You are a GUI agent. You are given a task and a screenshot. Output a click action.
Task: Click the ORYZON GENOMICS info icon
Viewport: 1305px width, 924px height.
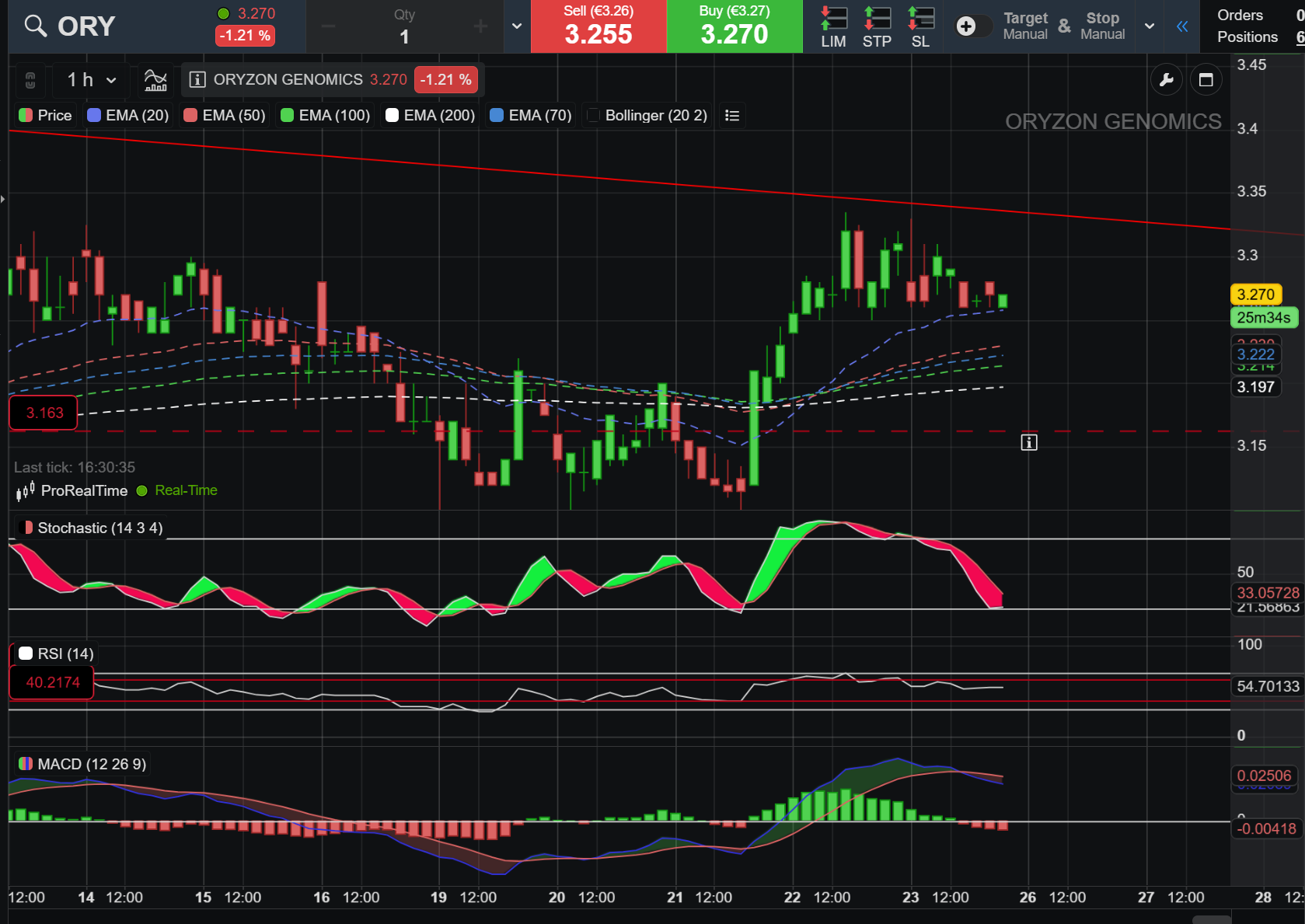(x=197, y=80)
